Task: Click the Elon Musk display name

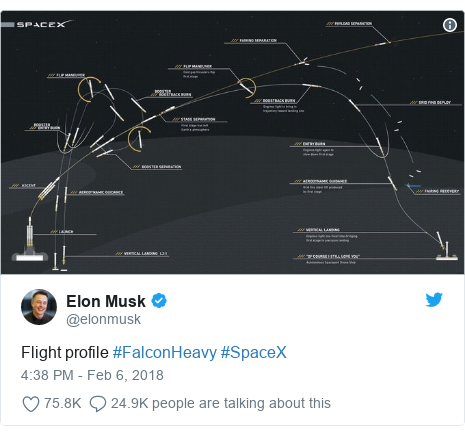Action: point(106,301)
